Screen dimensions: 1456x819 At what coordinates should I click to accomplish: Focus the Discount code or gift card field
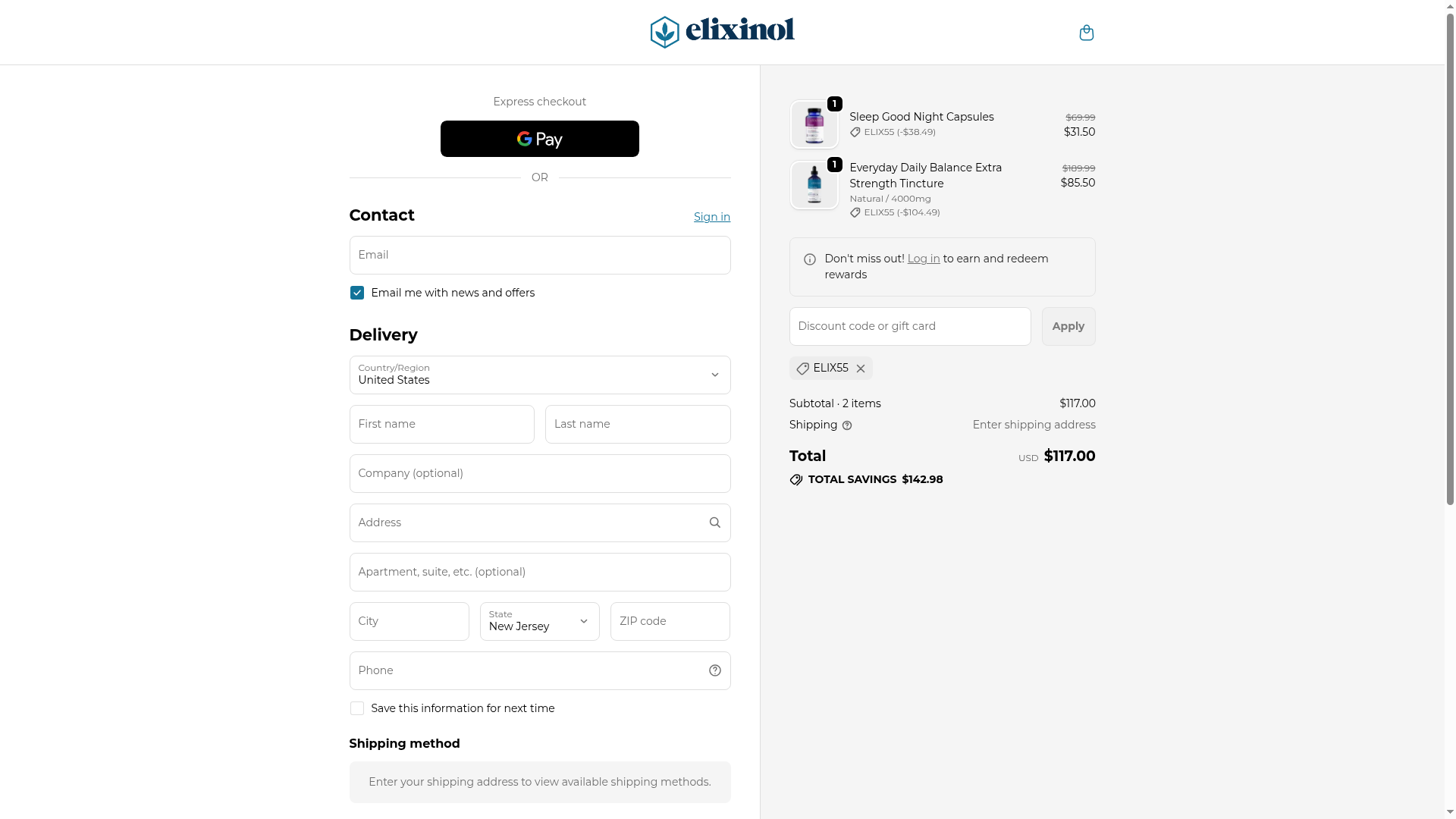tap(909, 326)
